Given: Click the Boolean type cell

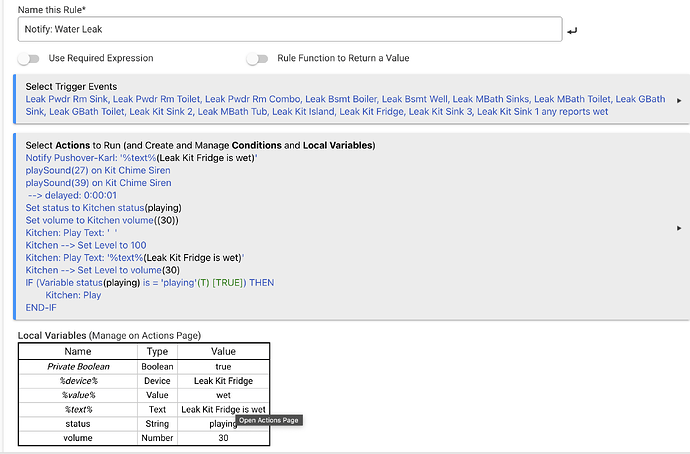Looking at the screenshot, I should click(x=157, y=366).
